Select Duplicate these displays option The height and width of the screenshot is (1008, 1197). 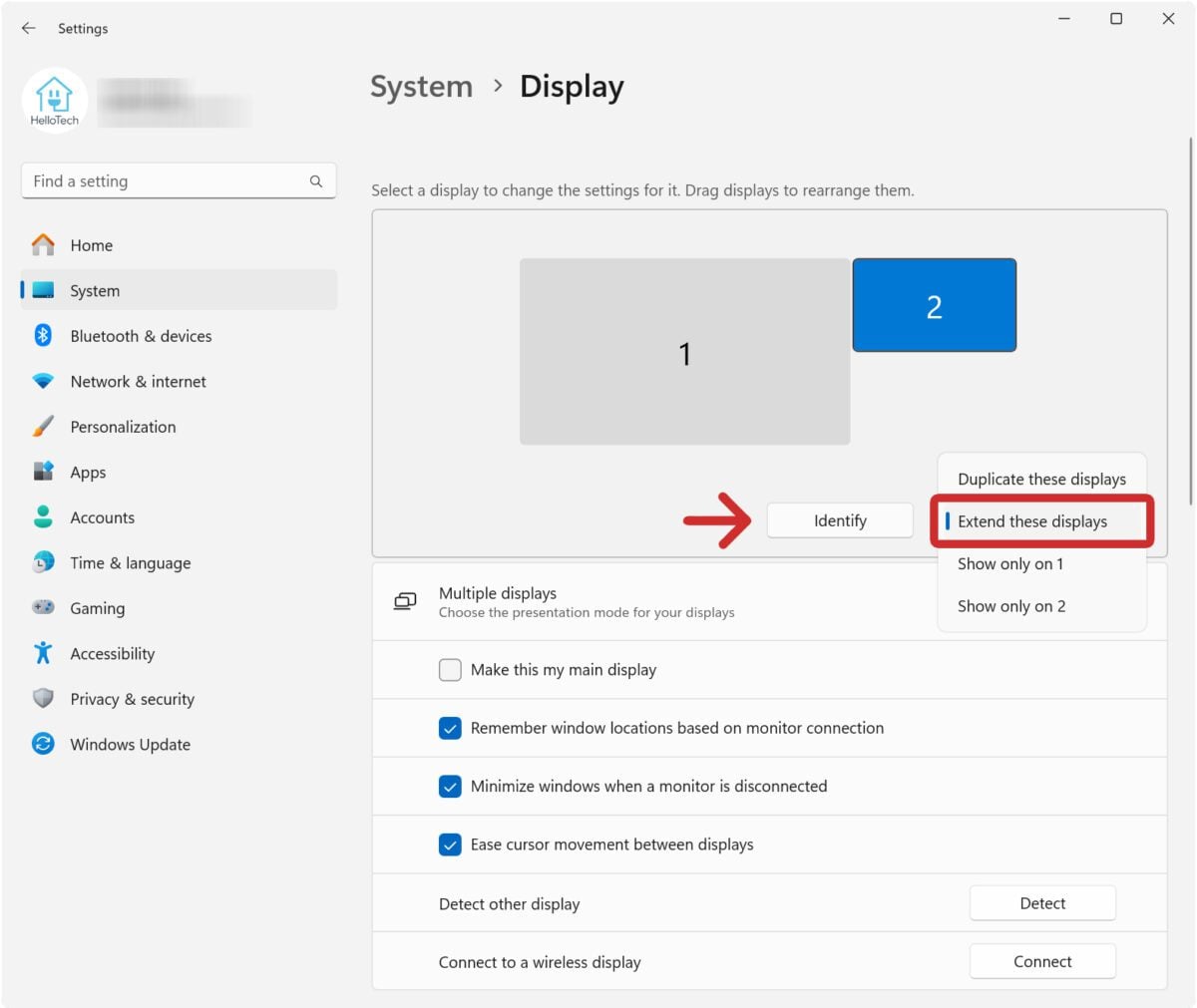coord(1041,480)
